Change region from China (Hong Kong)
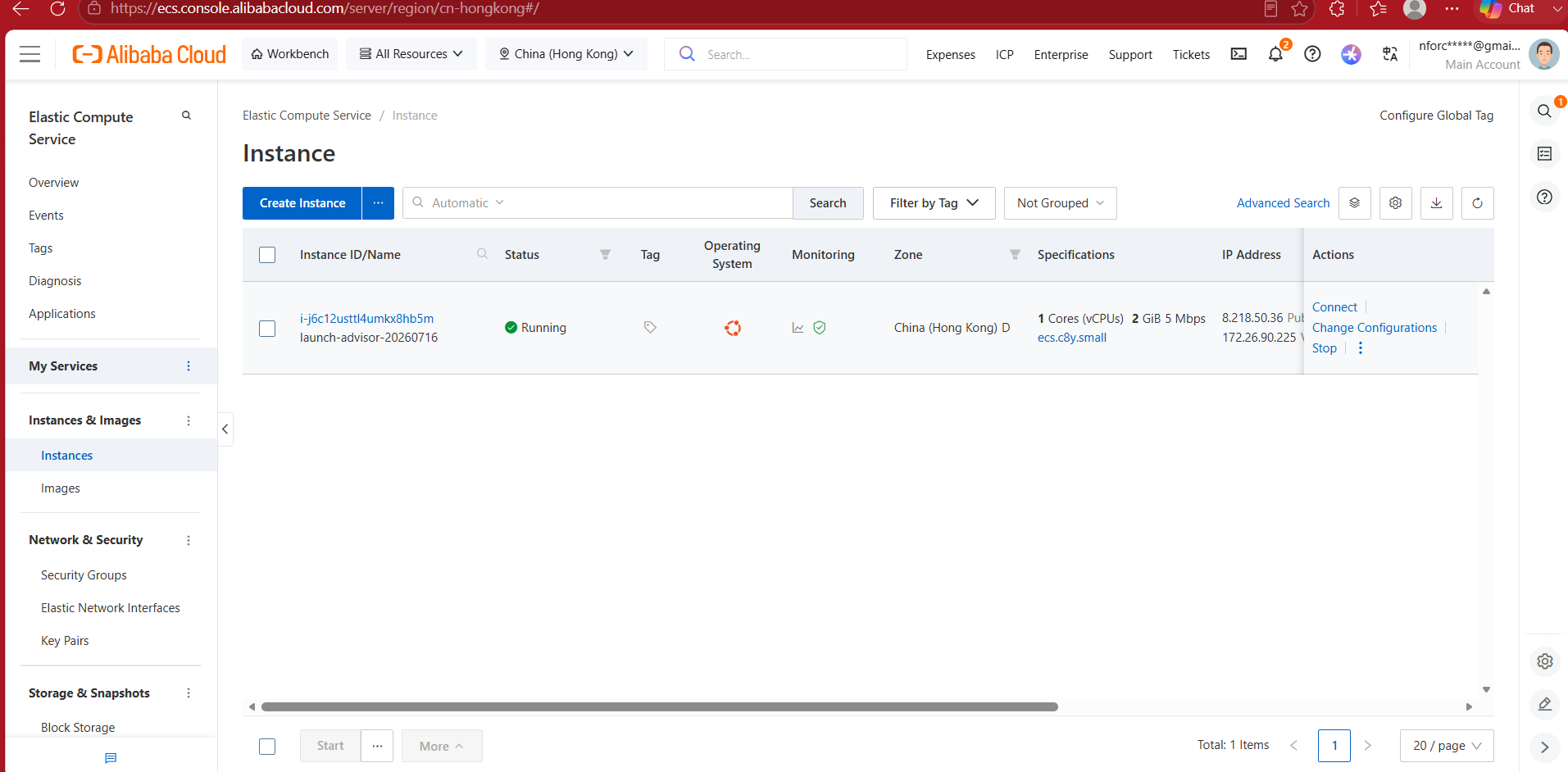 566,54
